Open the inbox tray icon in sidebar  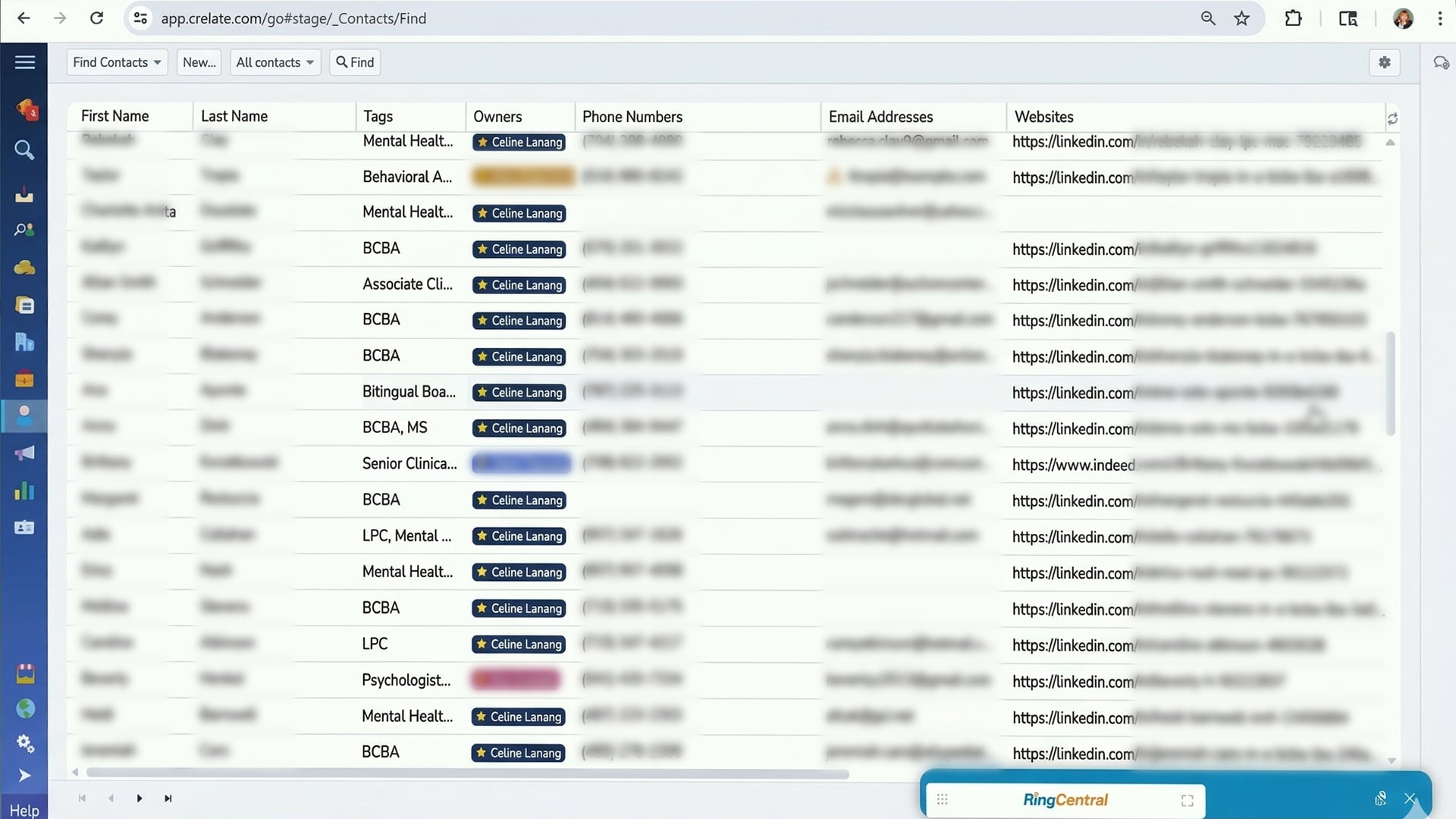click(24, 194)
